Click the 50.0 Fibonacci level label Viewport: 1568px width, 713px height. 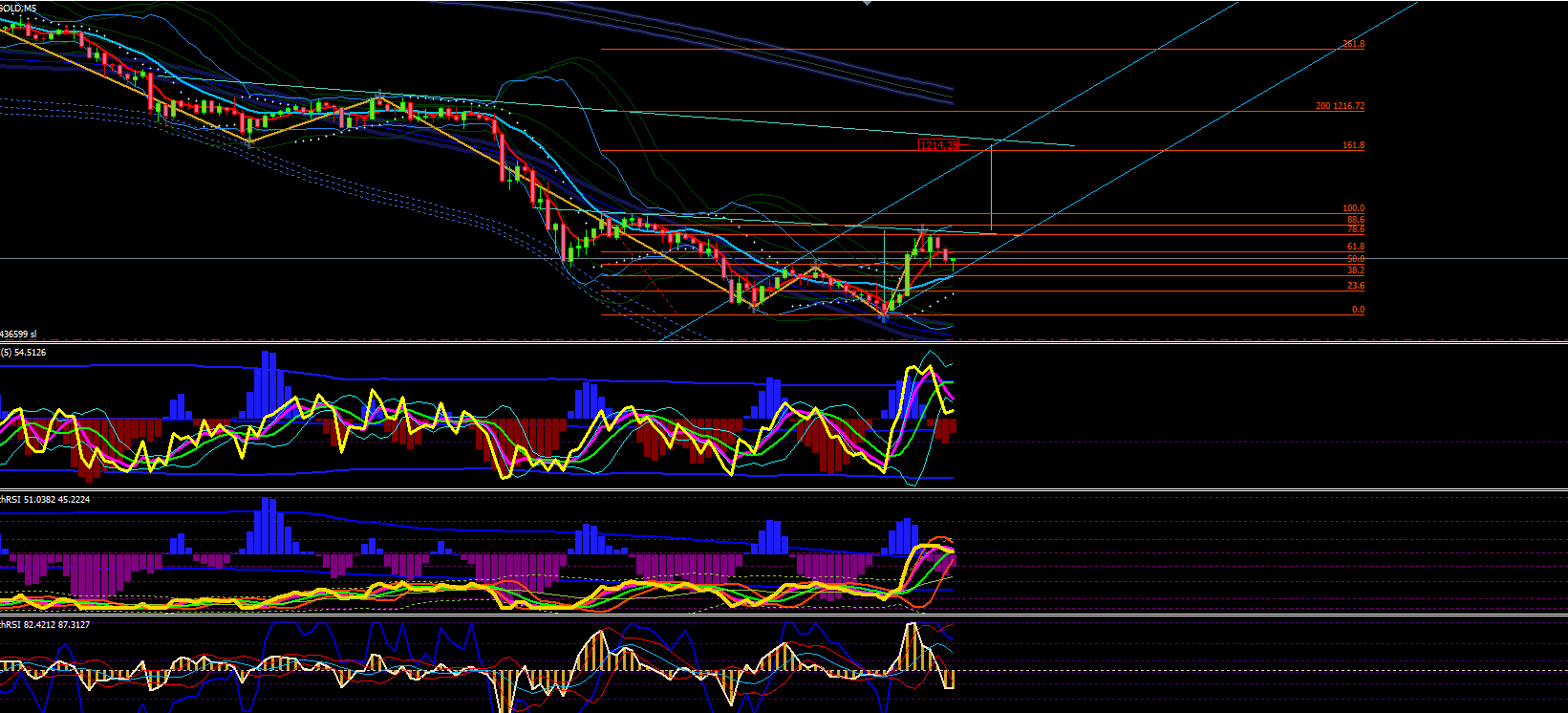1355,259
